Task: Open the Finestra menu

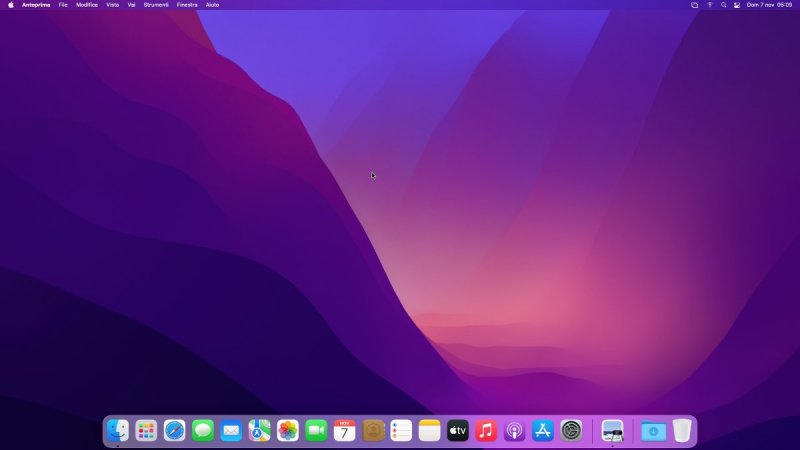Action: pos(187,5)
